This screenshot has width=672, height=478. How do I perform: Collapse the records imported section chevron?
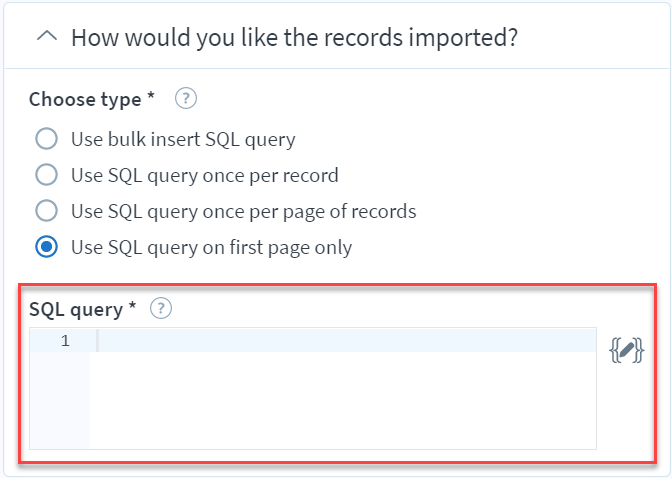tap(47, 36)
